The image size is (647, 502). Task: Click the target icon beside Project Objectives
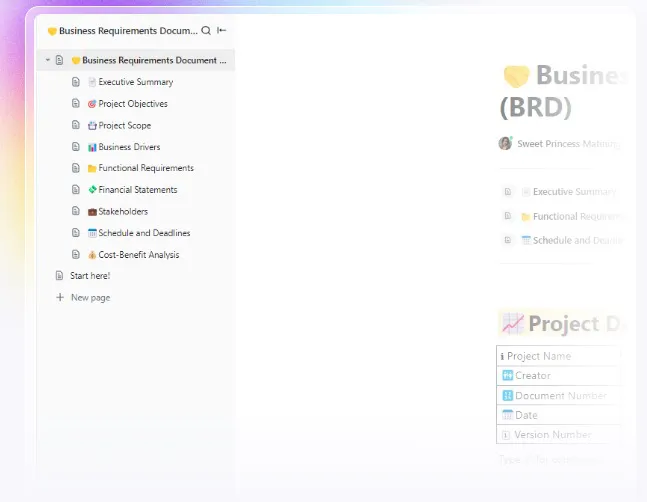pyautogui.click(x=92, y=104)
